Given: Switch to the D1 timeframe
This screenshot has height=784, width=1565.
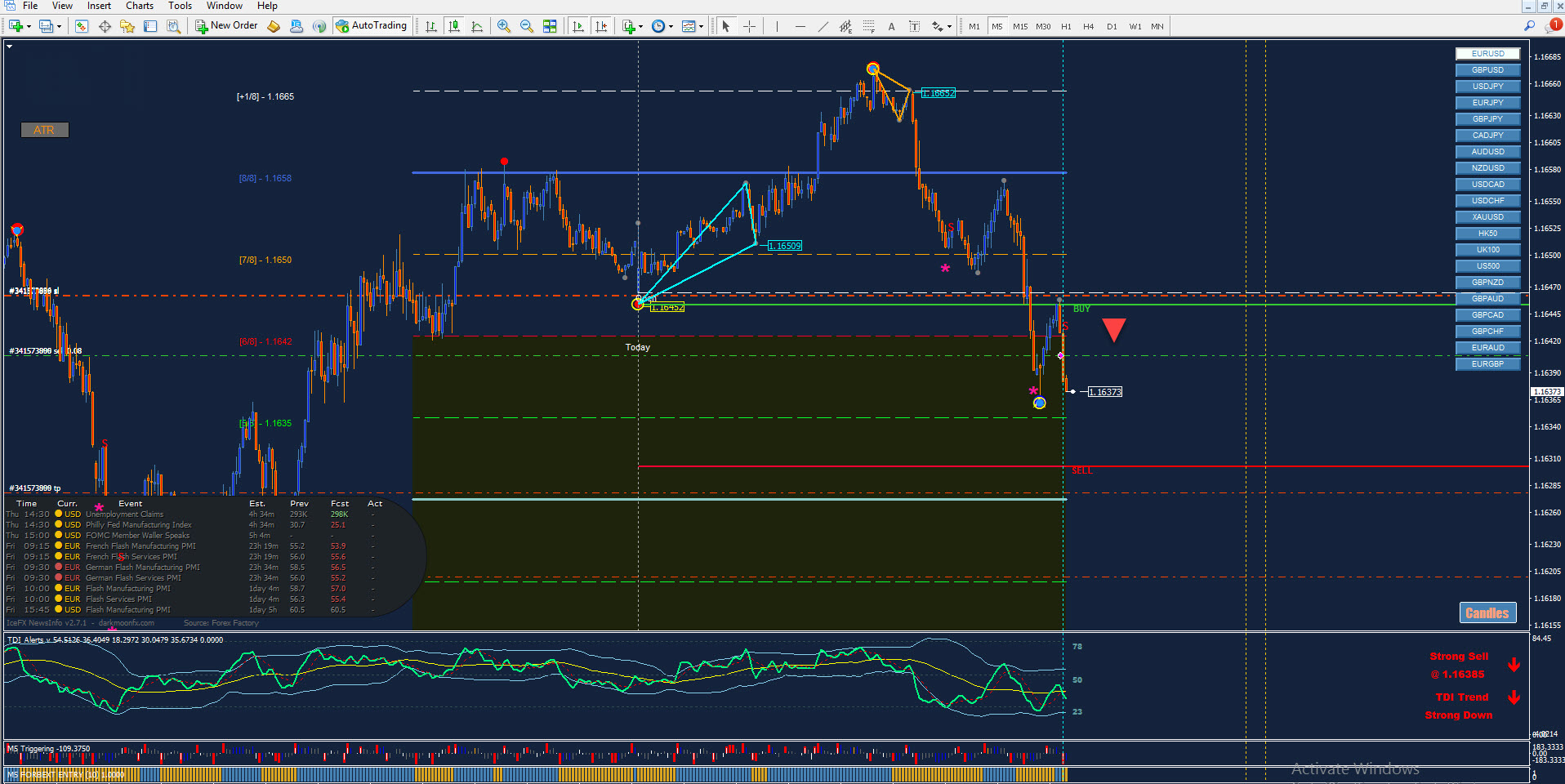Looking at the screenshot, I should coord(1112,26).
